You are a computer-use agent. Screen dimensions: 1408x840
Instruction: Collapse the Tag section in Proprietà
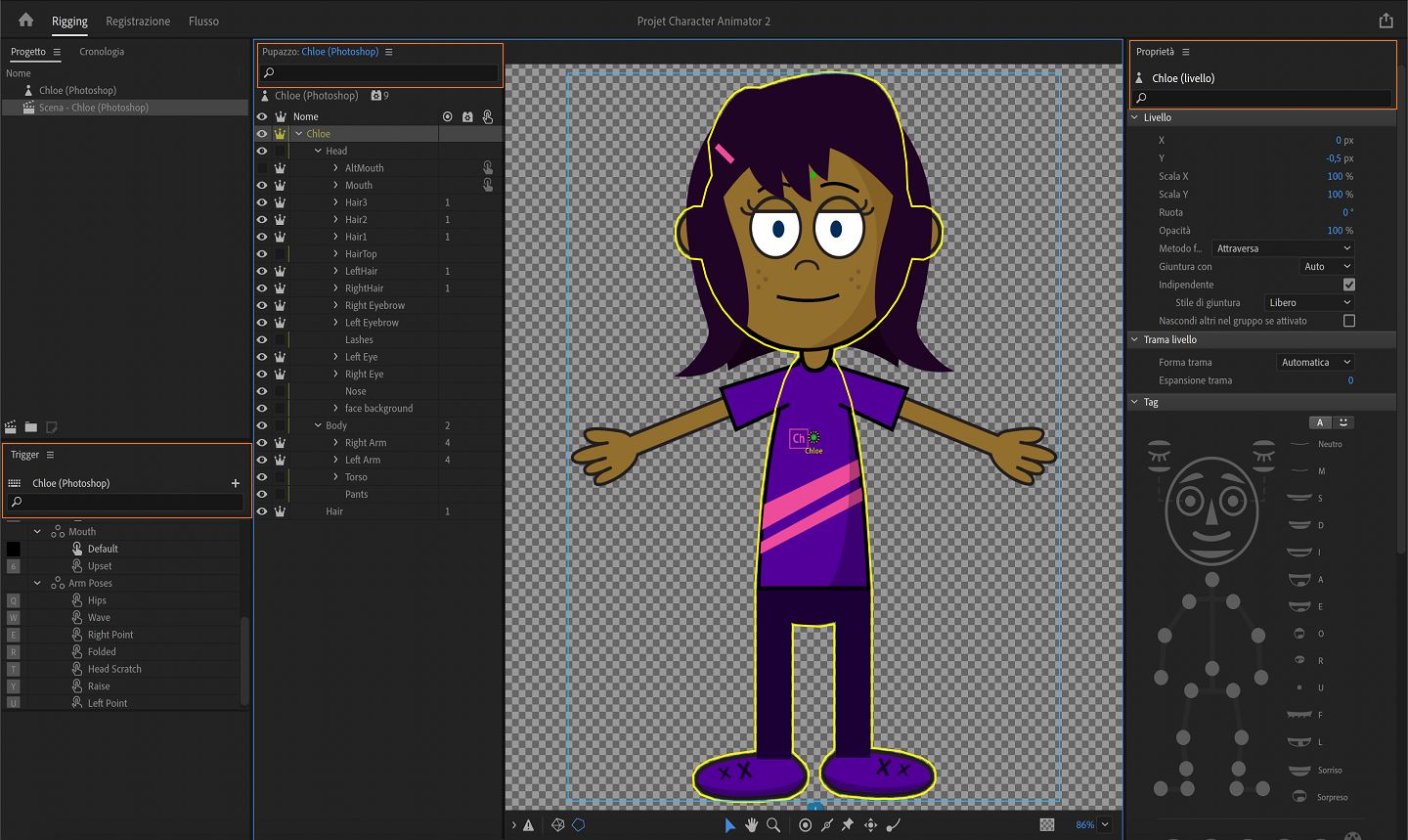[x=1135, y=402]
